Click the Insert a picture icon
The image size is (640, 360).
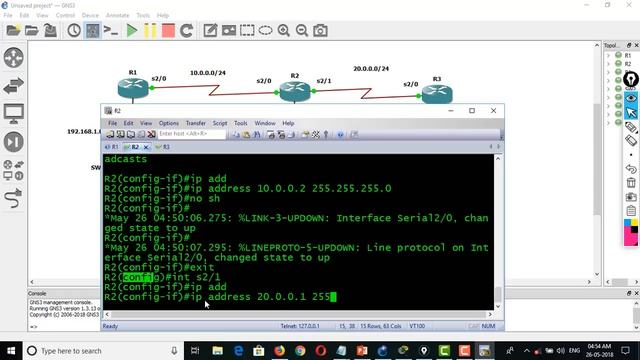229,31
